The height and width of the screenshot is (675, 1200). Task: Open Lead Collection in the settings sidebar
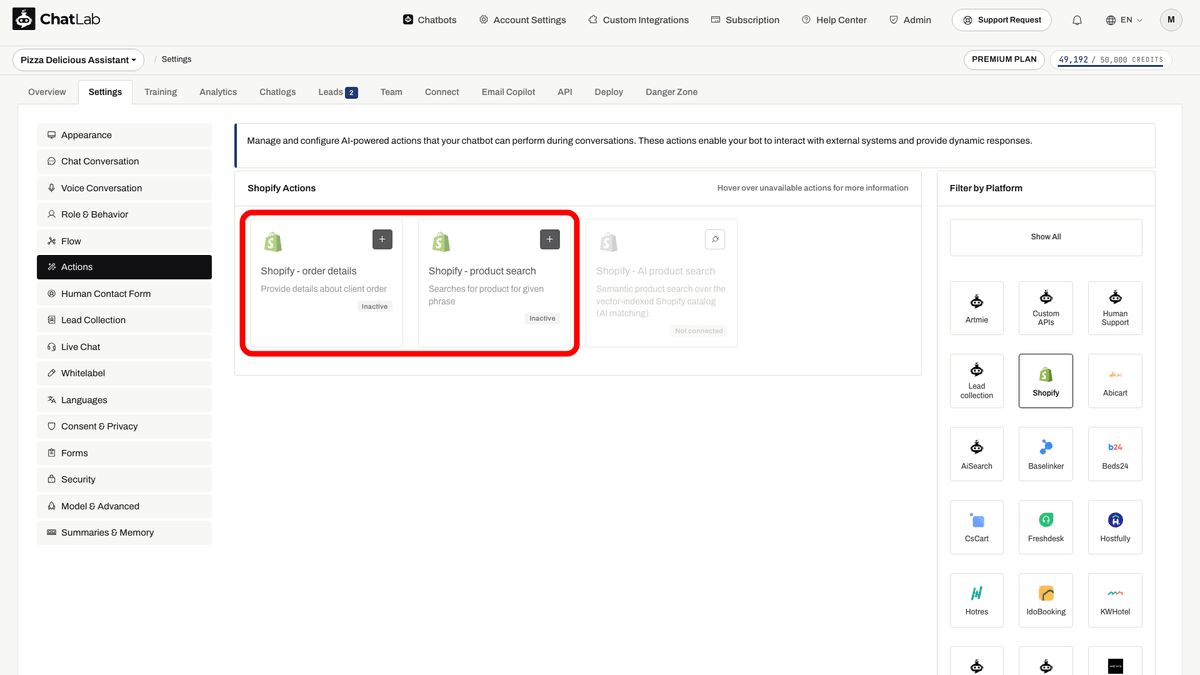point(124,320)
